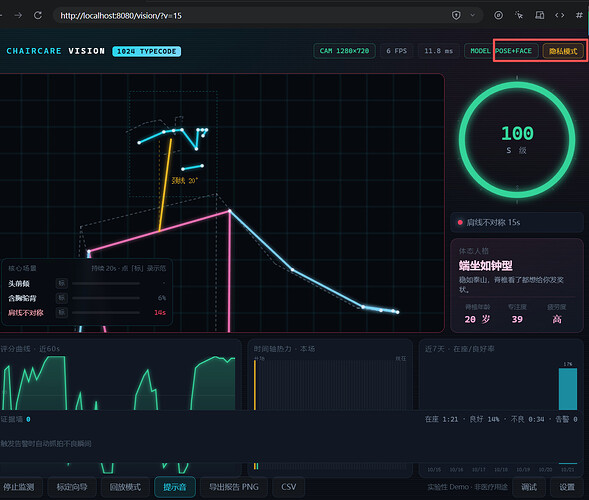Toggle the 标 button for 含胸驼背
Viewport: 589px width, 500px height.
(x=62, y=298)
